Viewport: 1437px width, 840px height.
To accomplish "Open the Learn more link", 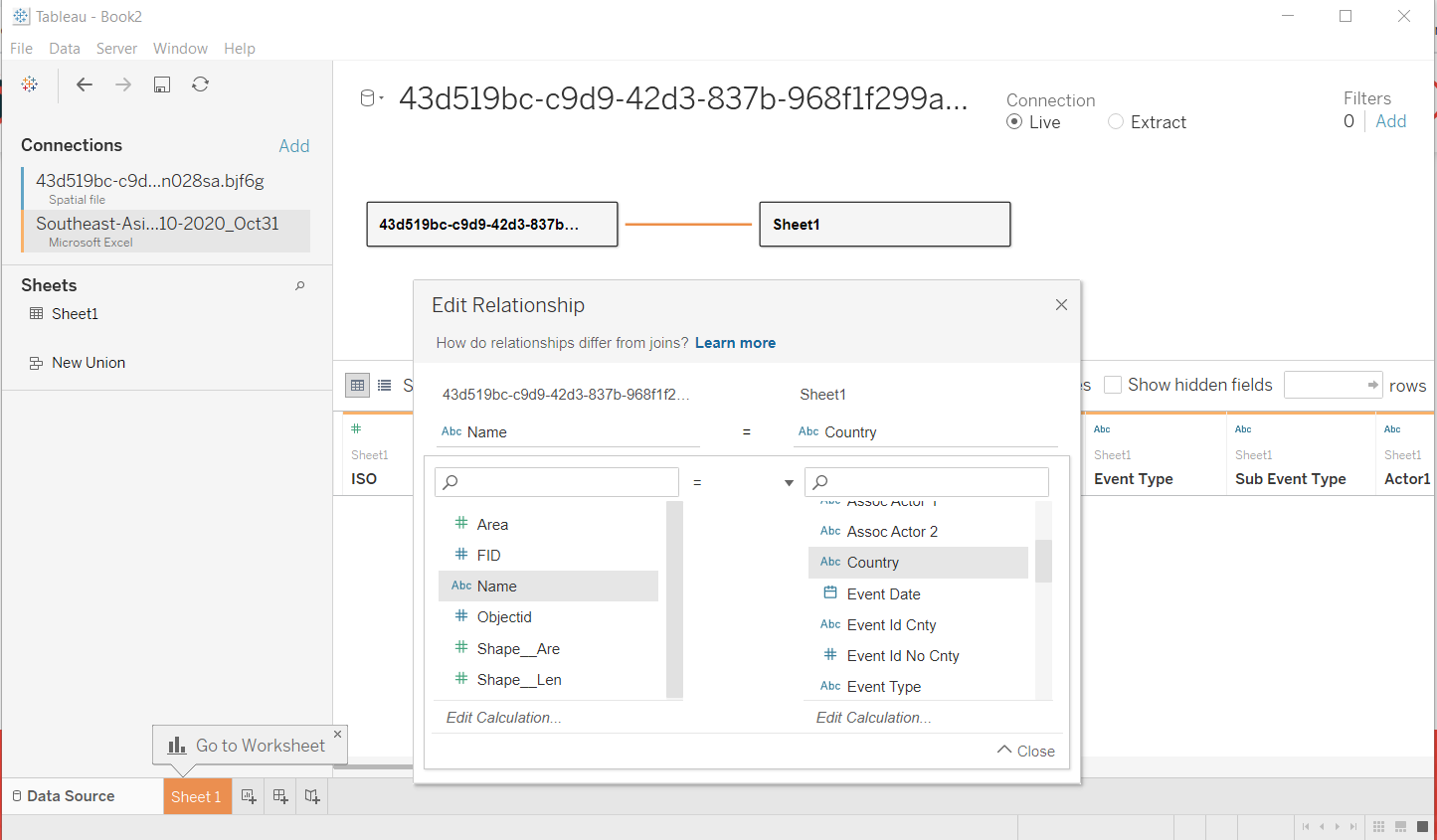I will 735,343.
